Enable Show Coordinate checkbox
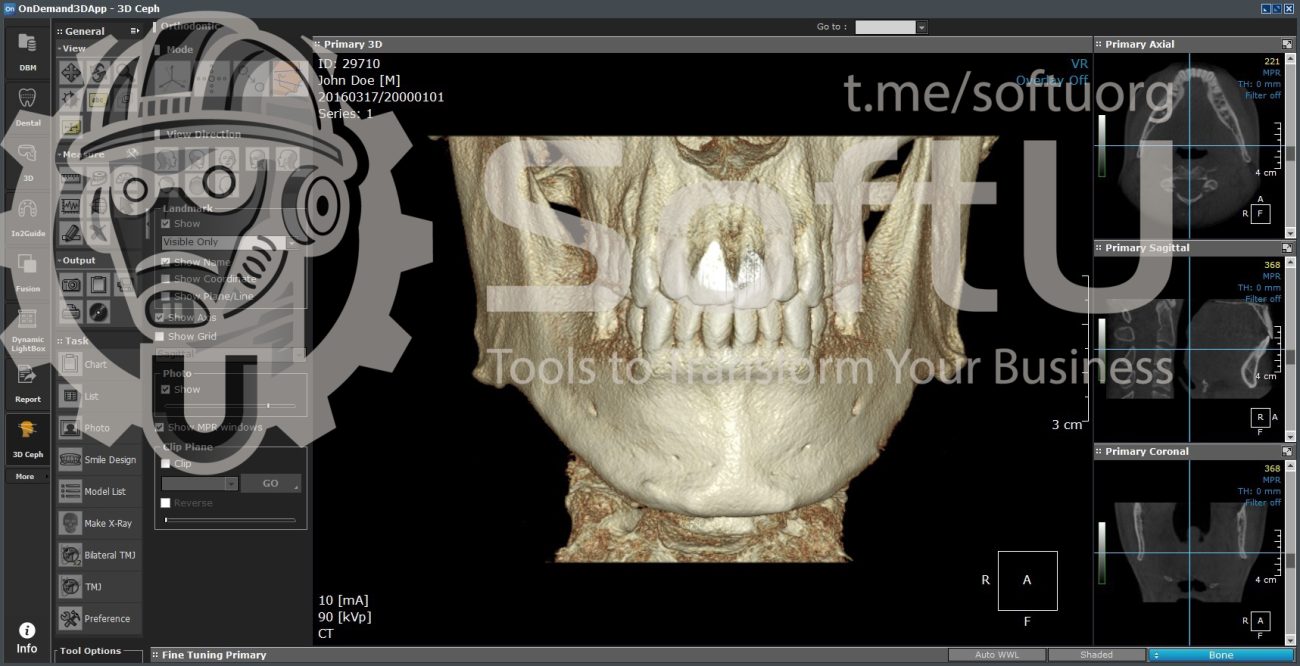The image size is (1300, 666). 166,279
